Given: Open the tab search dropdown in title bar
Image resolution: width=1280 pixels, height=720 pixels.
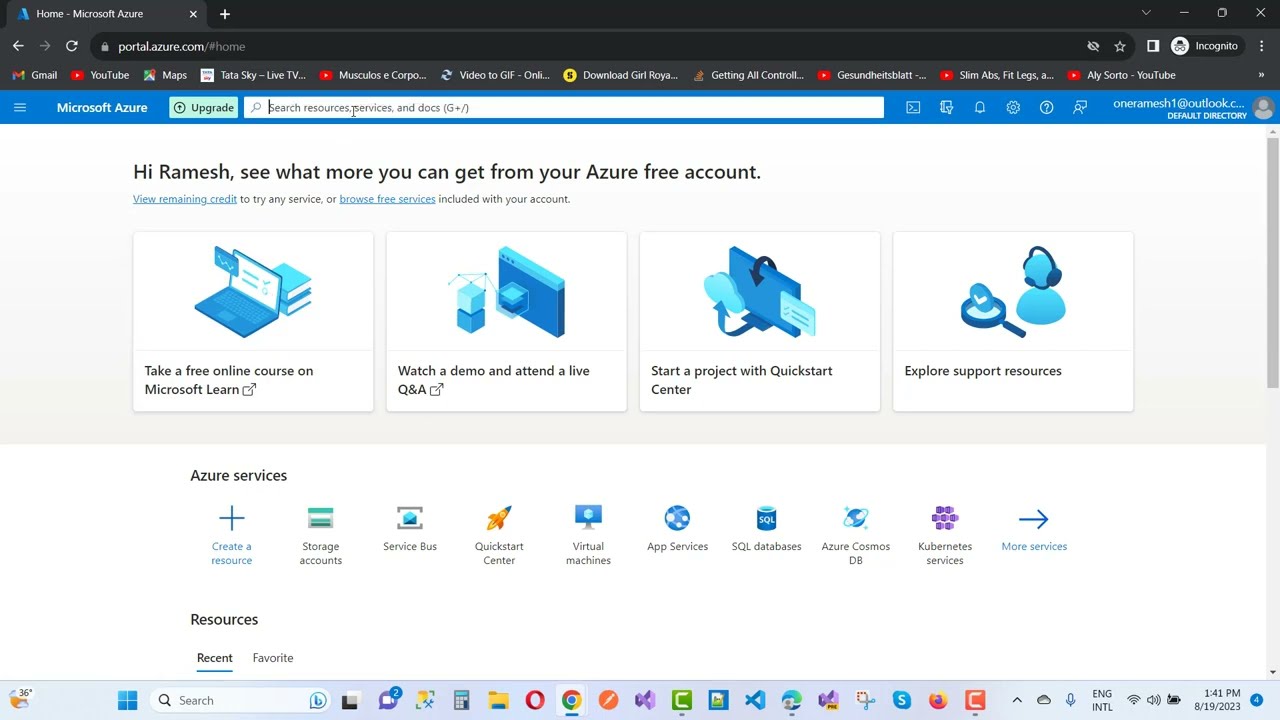Looking at the screenshot, I should click(1146, 13).
